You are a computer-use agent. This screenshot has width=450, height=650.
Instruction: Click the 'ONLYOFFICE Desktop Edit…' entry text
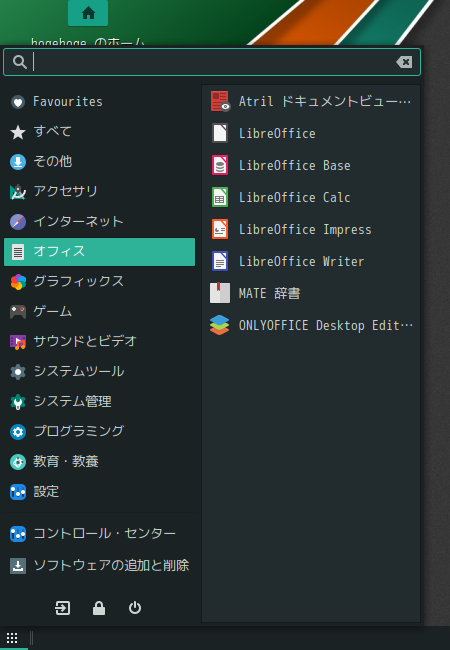coord(326,325)
